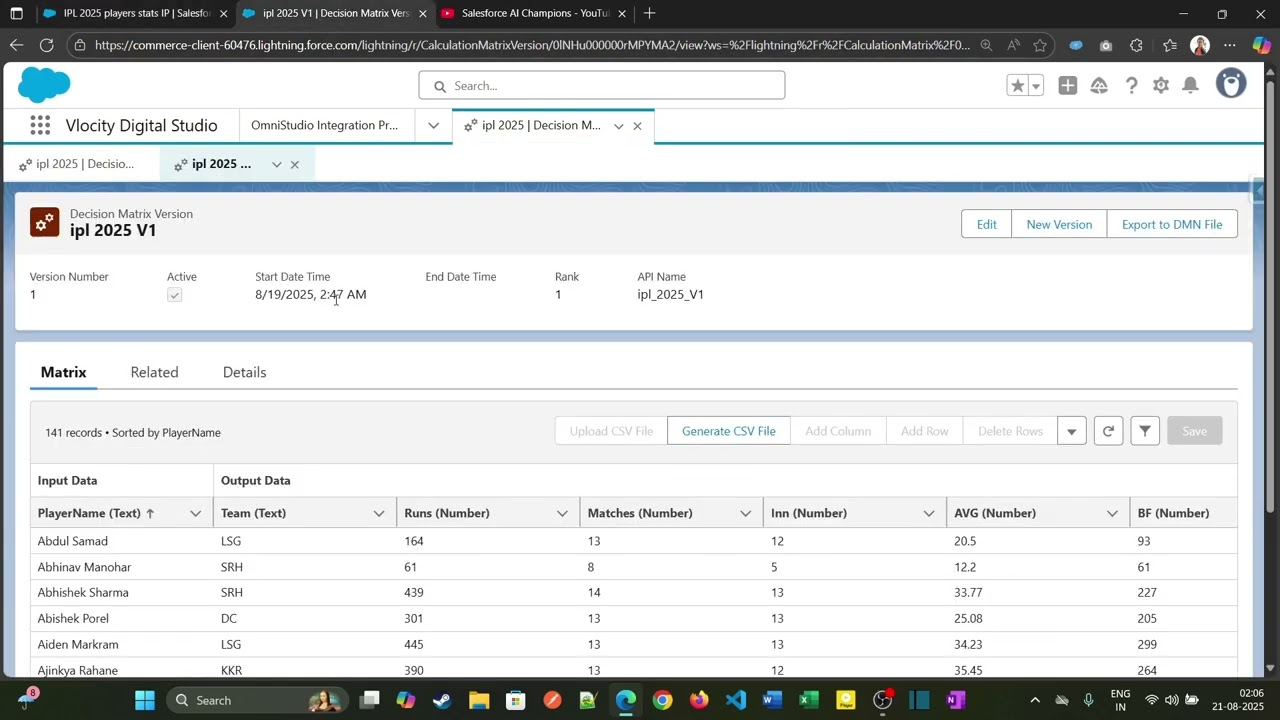The height and width of the screenshot is (720, 1280).
Task: Open the navigation menu chevron after OmniStudio
Action: [433, 125]
